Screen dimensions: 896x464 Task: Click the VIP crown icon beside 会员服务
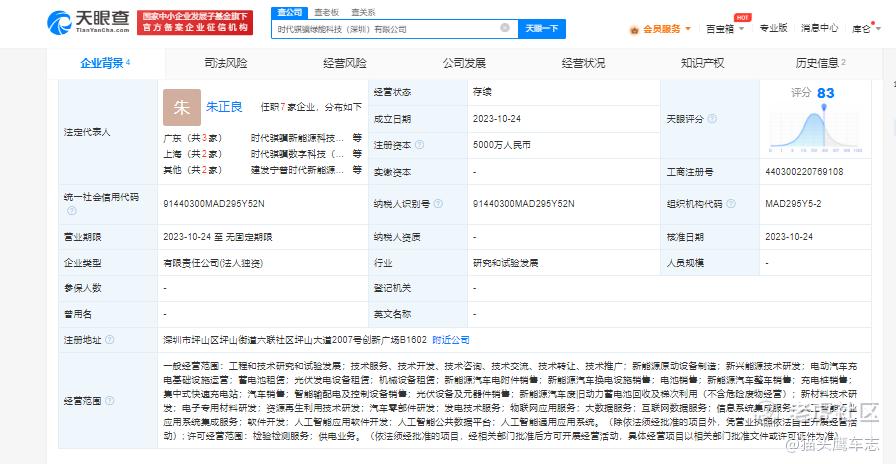tap(634, 29)
